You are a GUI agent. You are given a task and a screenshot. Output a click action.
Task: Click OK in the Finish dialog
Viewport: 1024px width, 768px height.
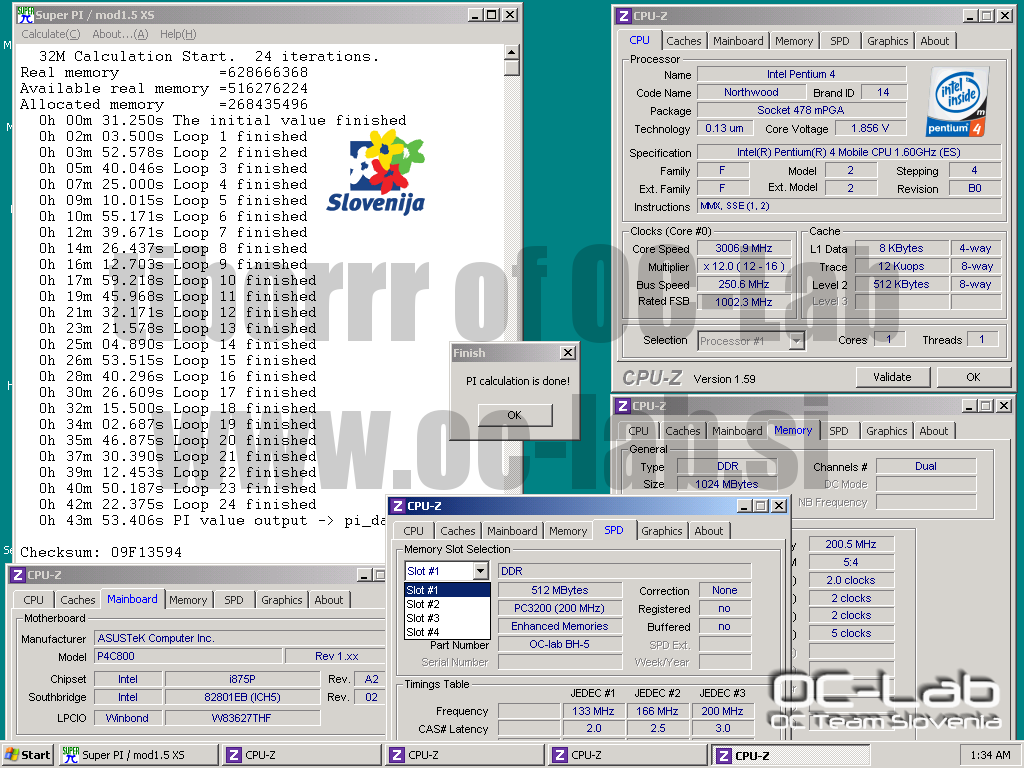[515, 415]
